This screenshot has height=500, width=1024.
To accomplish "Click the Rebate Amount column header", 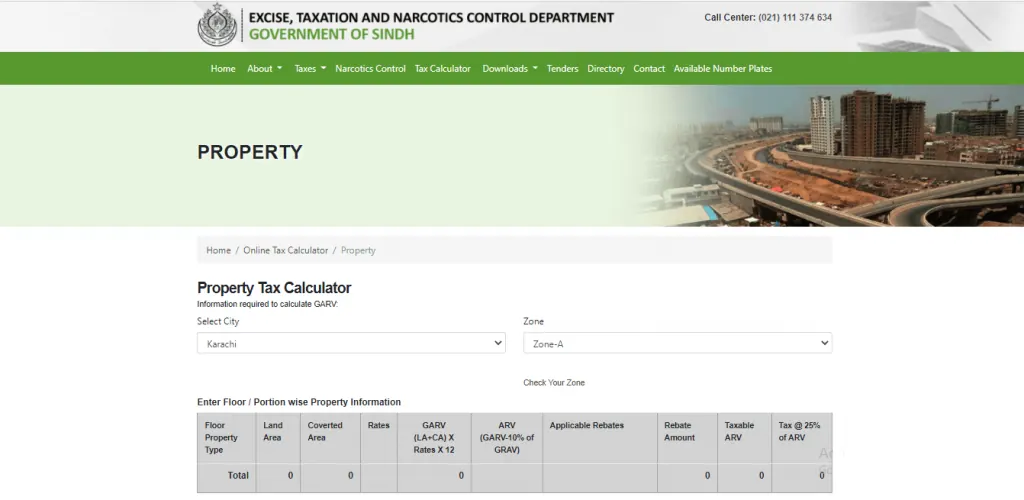I will (x=687, y=438).
